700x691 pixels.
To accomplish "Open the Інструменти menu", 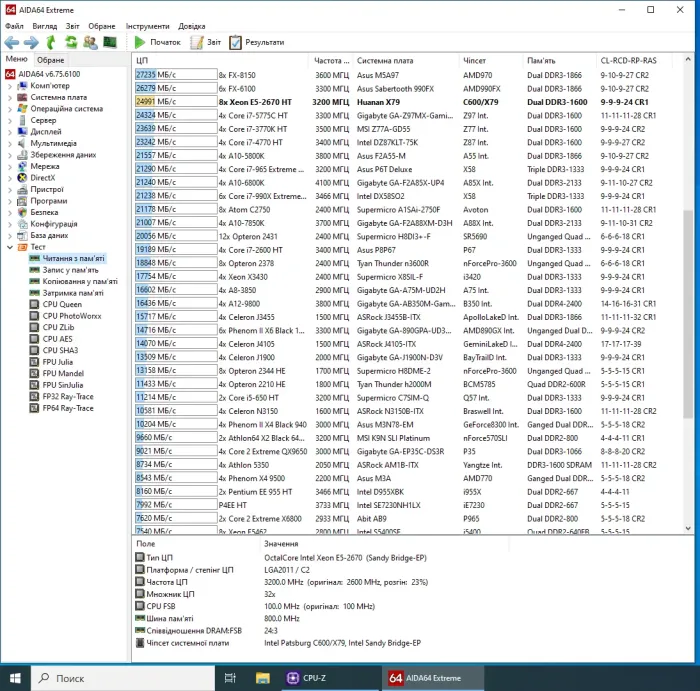I will [147, 26].
